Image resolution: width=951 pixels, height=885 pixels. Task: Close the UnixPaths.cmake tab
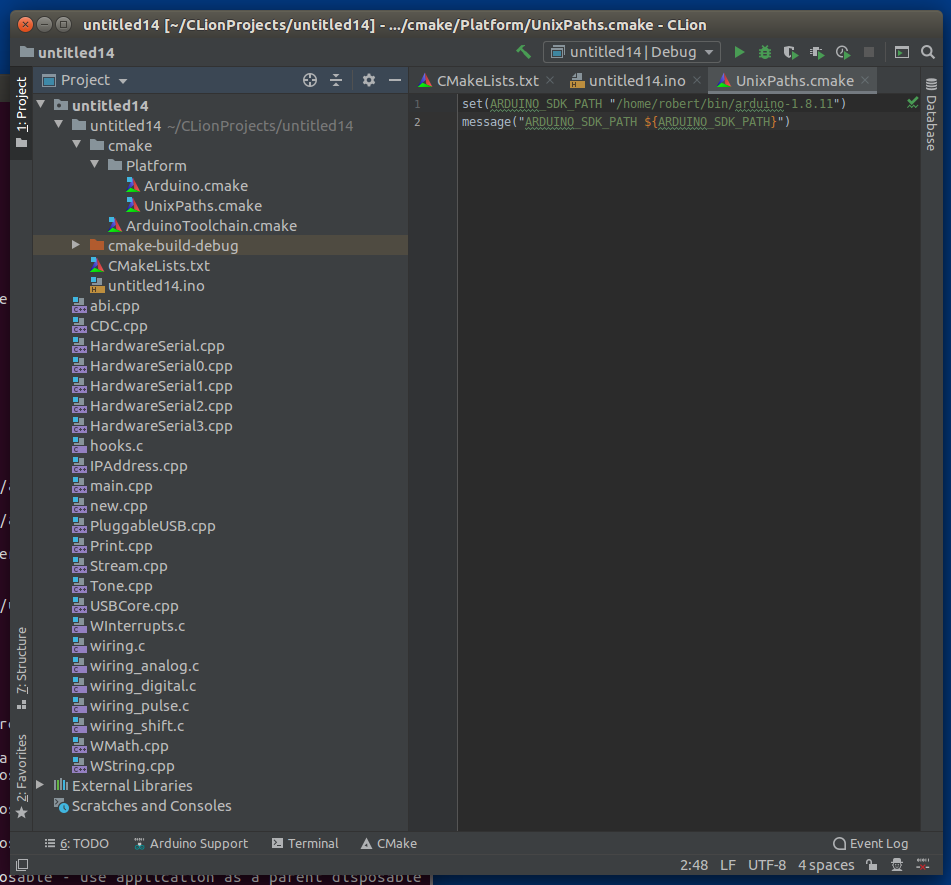click(865, 80)
